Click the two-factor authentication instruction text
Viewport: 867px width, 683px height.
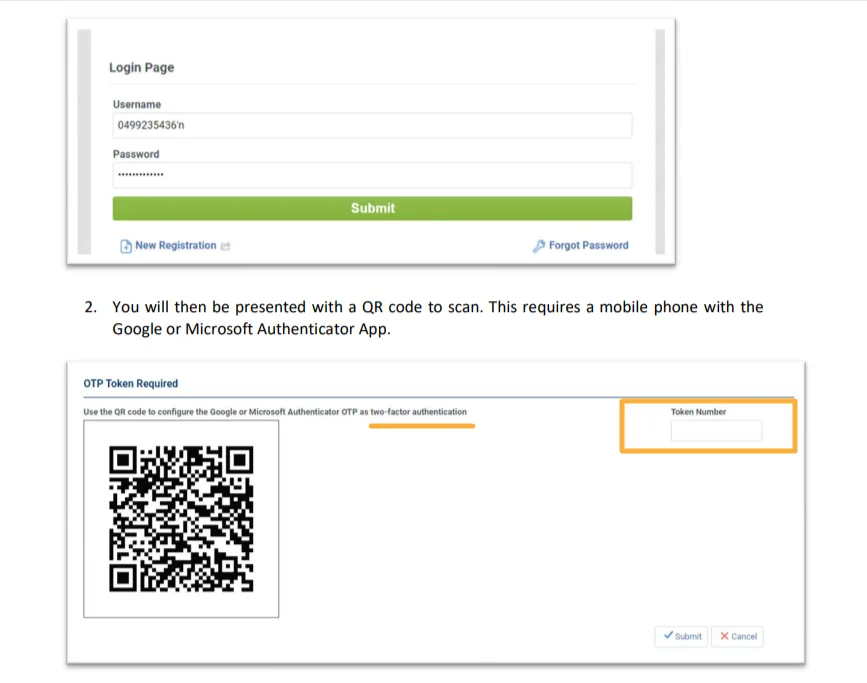(x=275, y=412)
